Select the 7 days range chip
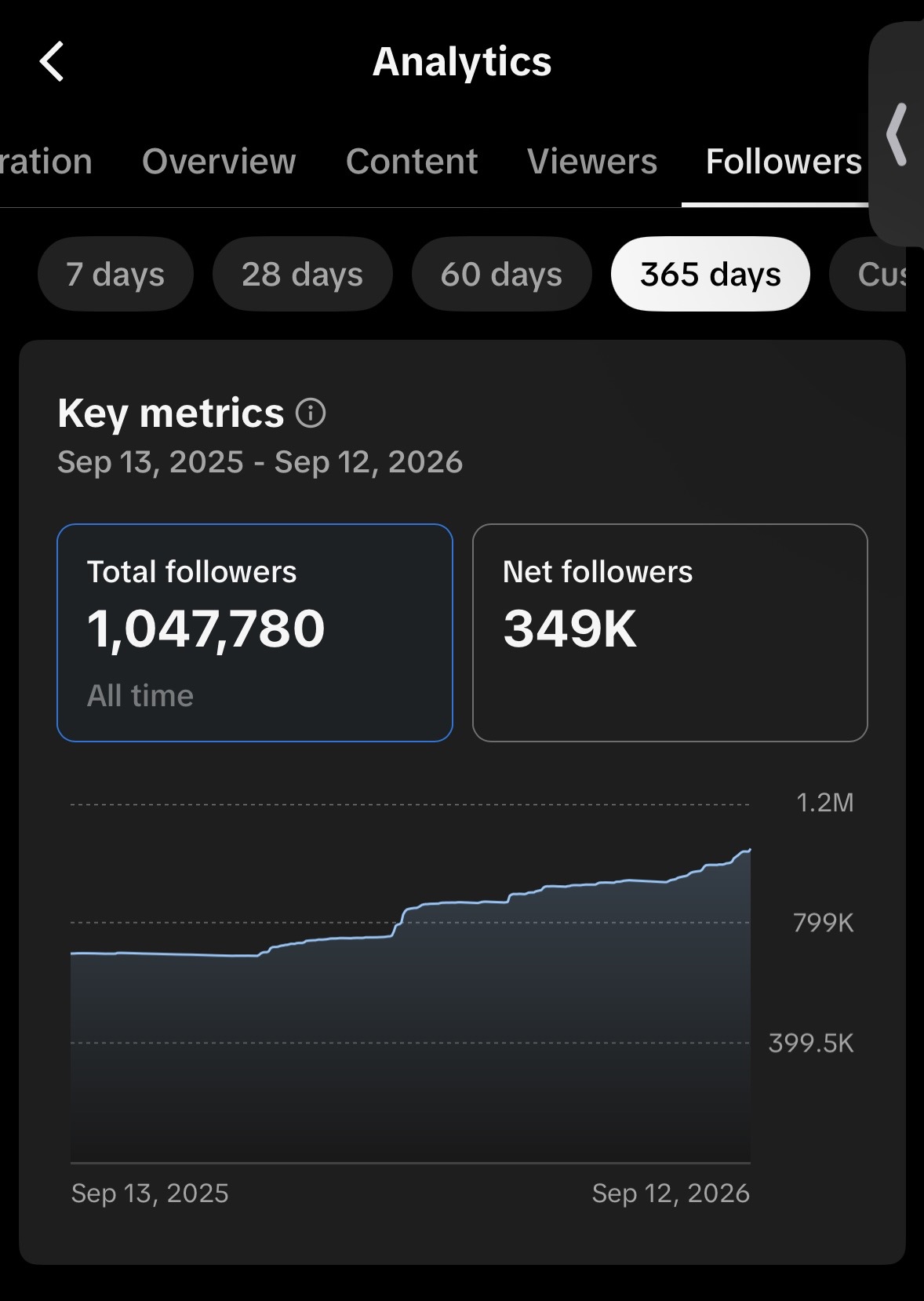The height and width of the screenshot is (1301, 924). [115, 274]
